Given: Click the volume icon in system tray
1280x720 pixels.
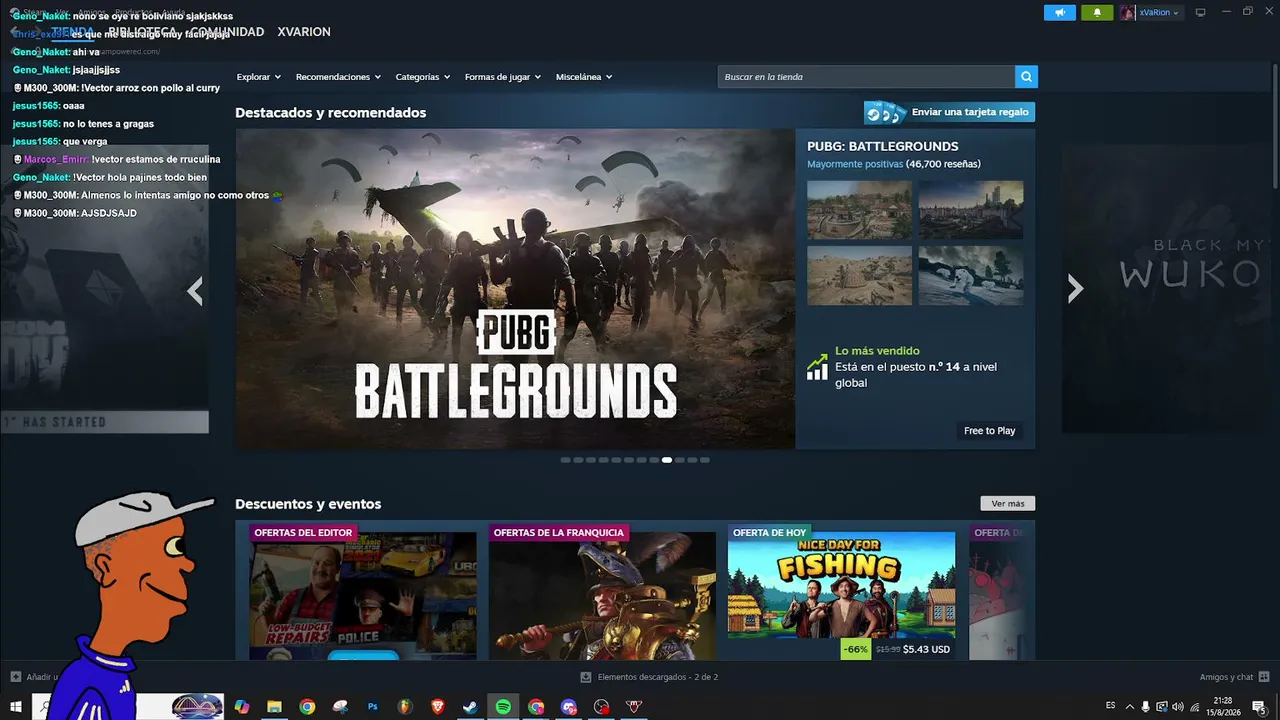Looking at the screenshot, I should pos(1177,707).
